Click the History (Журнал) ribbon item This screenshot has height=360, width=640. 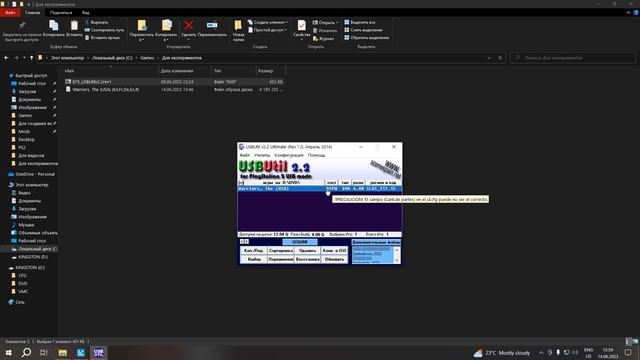[x=323, y=38]
